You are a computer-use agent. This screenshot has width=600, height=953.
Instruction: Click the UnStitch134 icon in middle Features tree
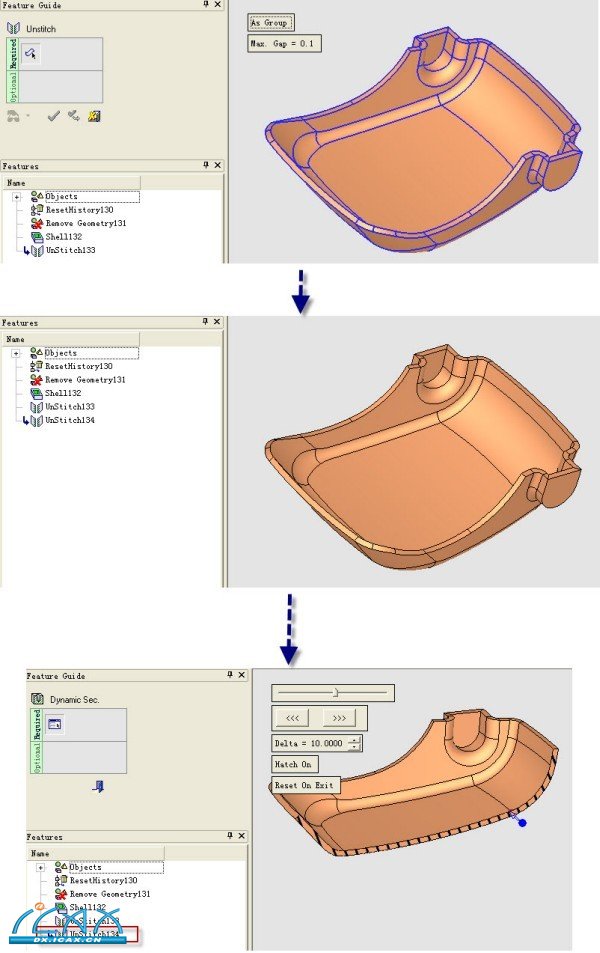coord(36,420)
